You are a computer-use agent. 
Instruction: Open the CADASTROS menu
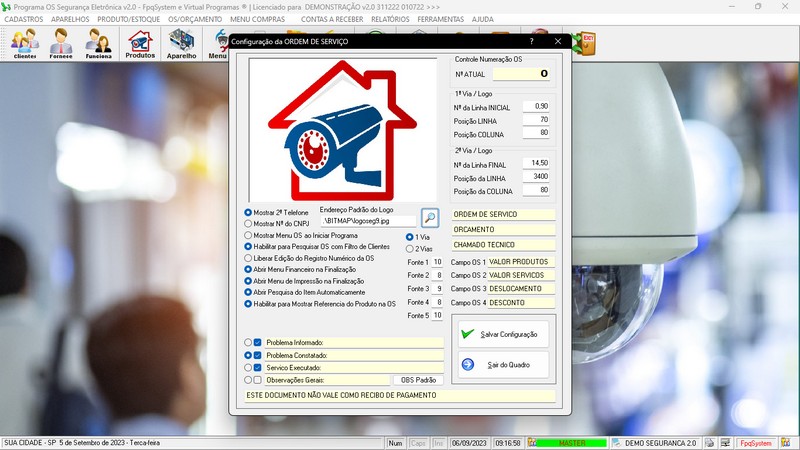24,19
